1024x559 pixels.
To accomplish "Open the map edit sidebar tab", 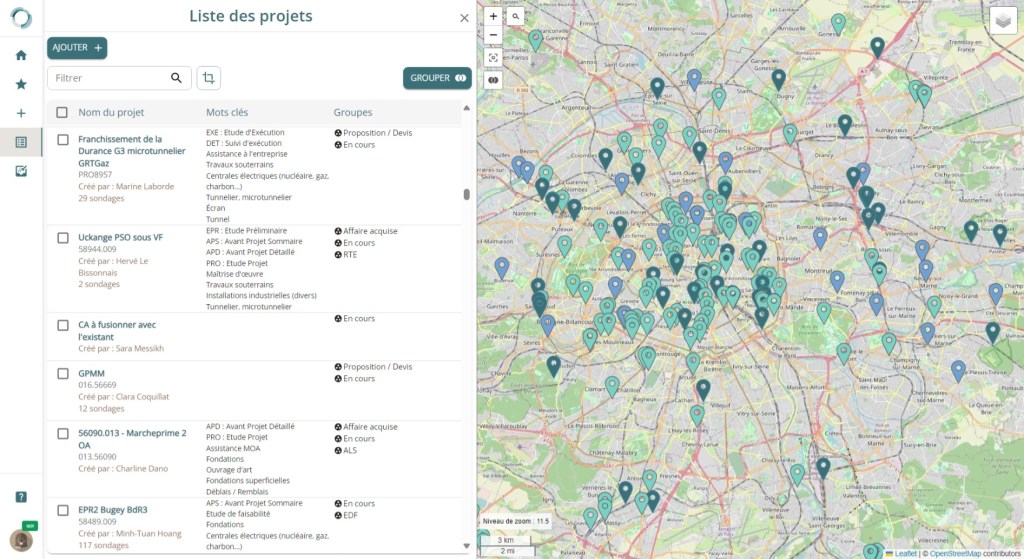I will (21, 171).
